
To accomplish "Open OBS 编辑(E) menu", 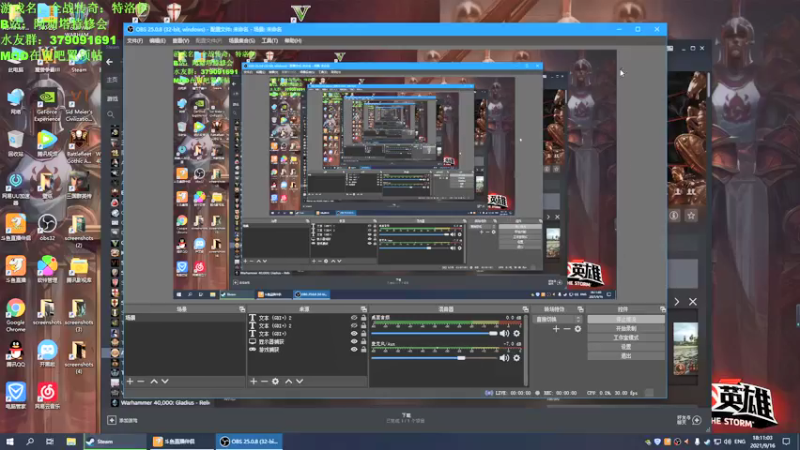I will click(157, 40).
